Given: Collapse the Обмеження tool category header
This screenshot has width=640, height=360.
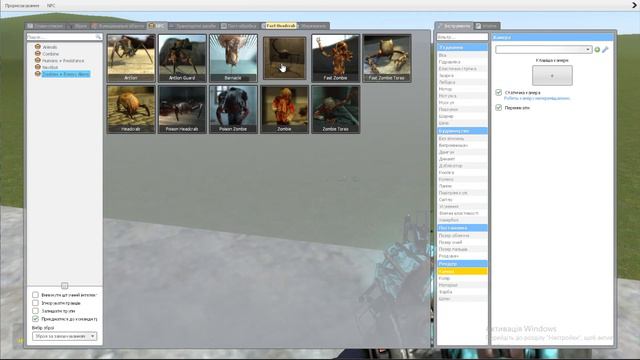Looking at the screenshot, I should point(462,47).
